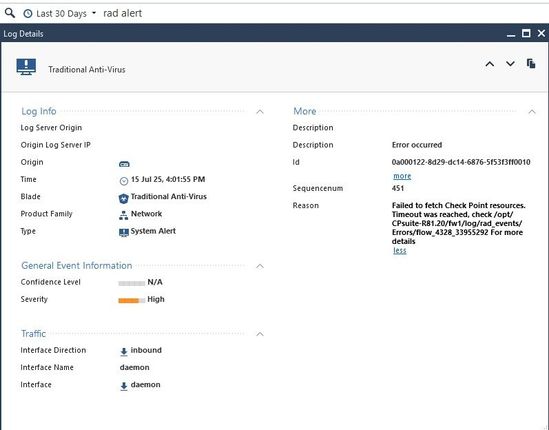Copy log details with clipboard icon
Image resolution: width=549 pixels, height=430 pixels.
[531, 63]
